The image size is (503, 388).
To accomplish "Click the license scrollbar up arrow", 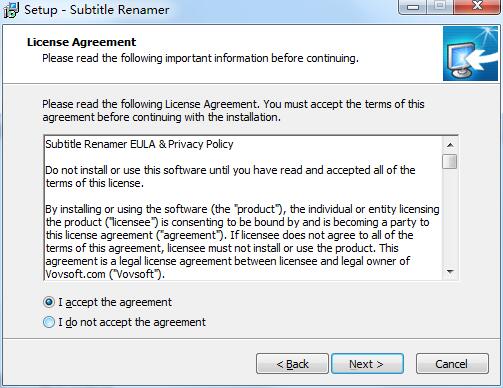I will pyautogui.click(x=450, y=145).
